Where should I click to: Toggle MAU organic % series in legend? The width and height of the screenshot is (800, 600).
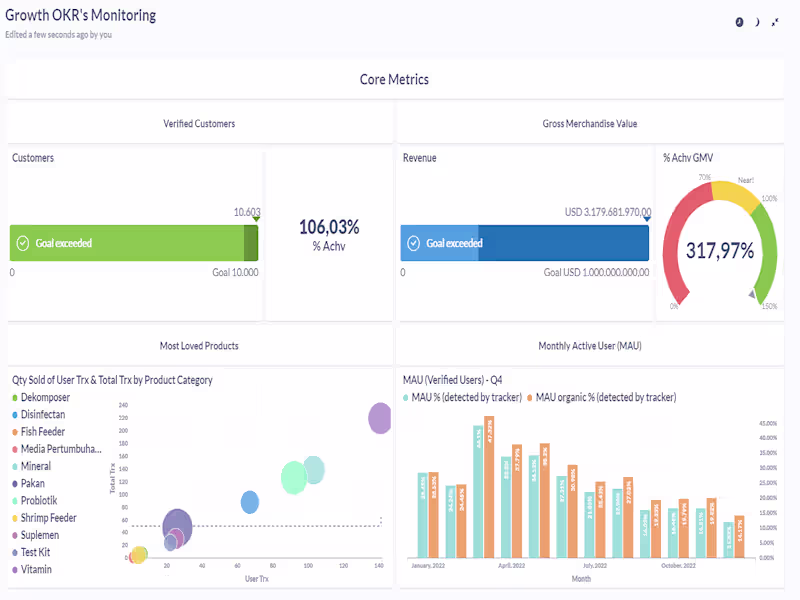[x=604, y=397]
